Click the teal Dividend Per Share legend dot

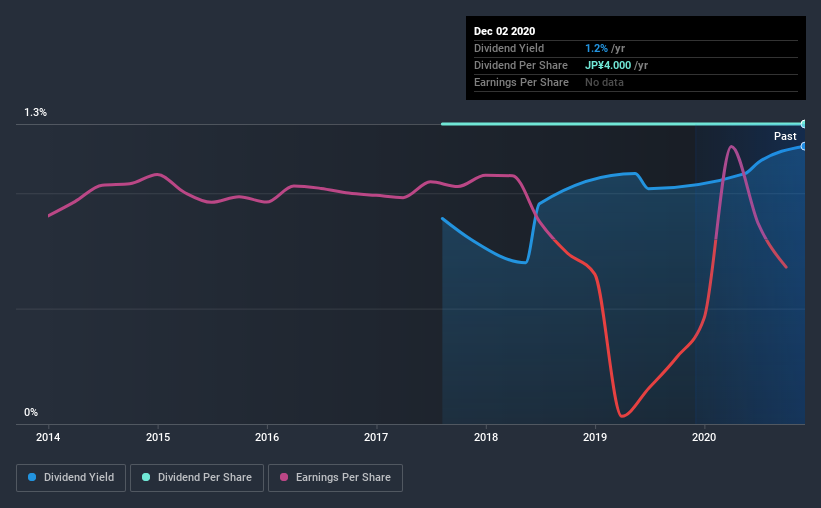(146, 477)
